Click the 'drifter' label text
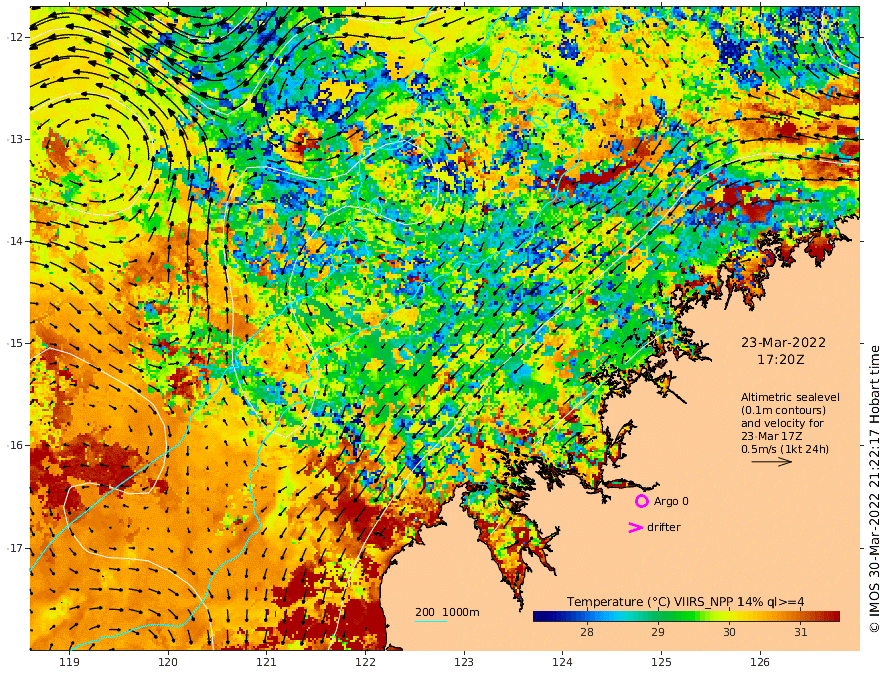 [x=664, y=527]
